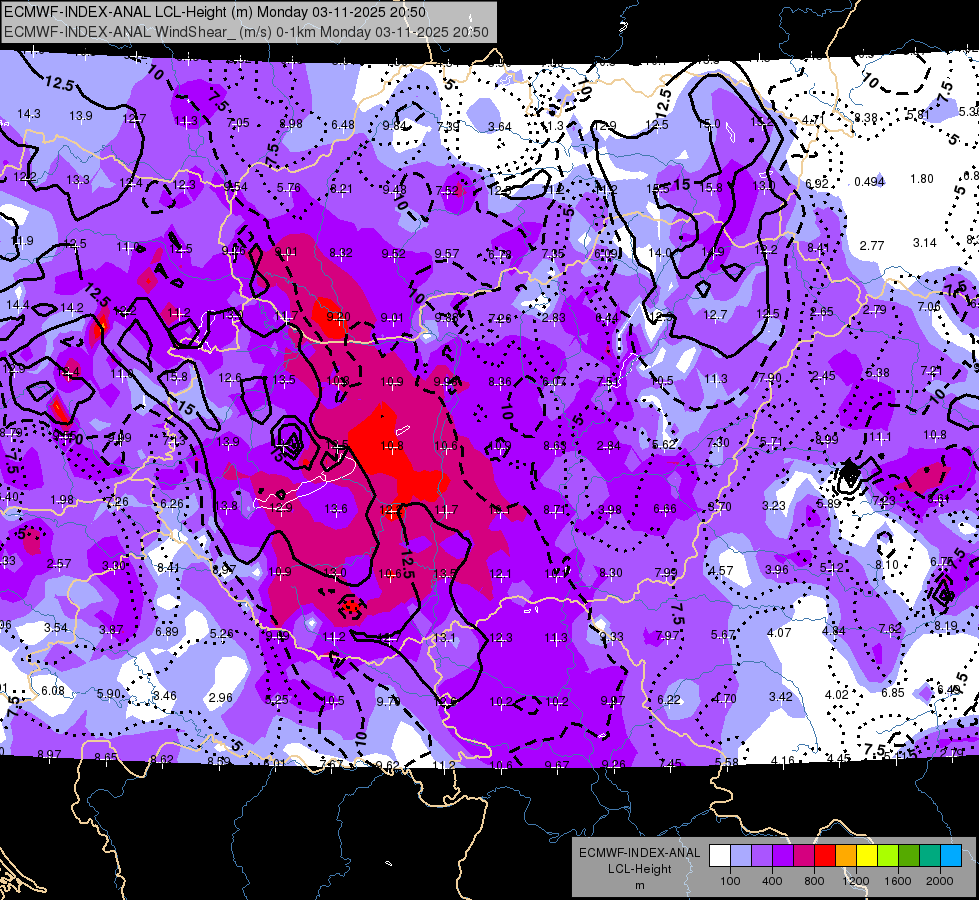Click the map value 2.96

tap(220, 698)
